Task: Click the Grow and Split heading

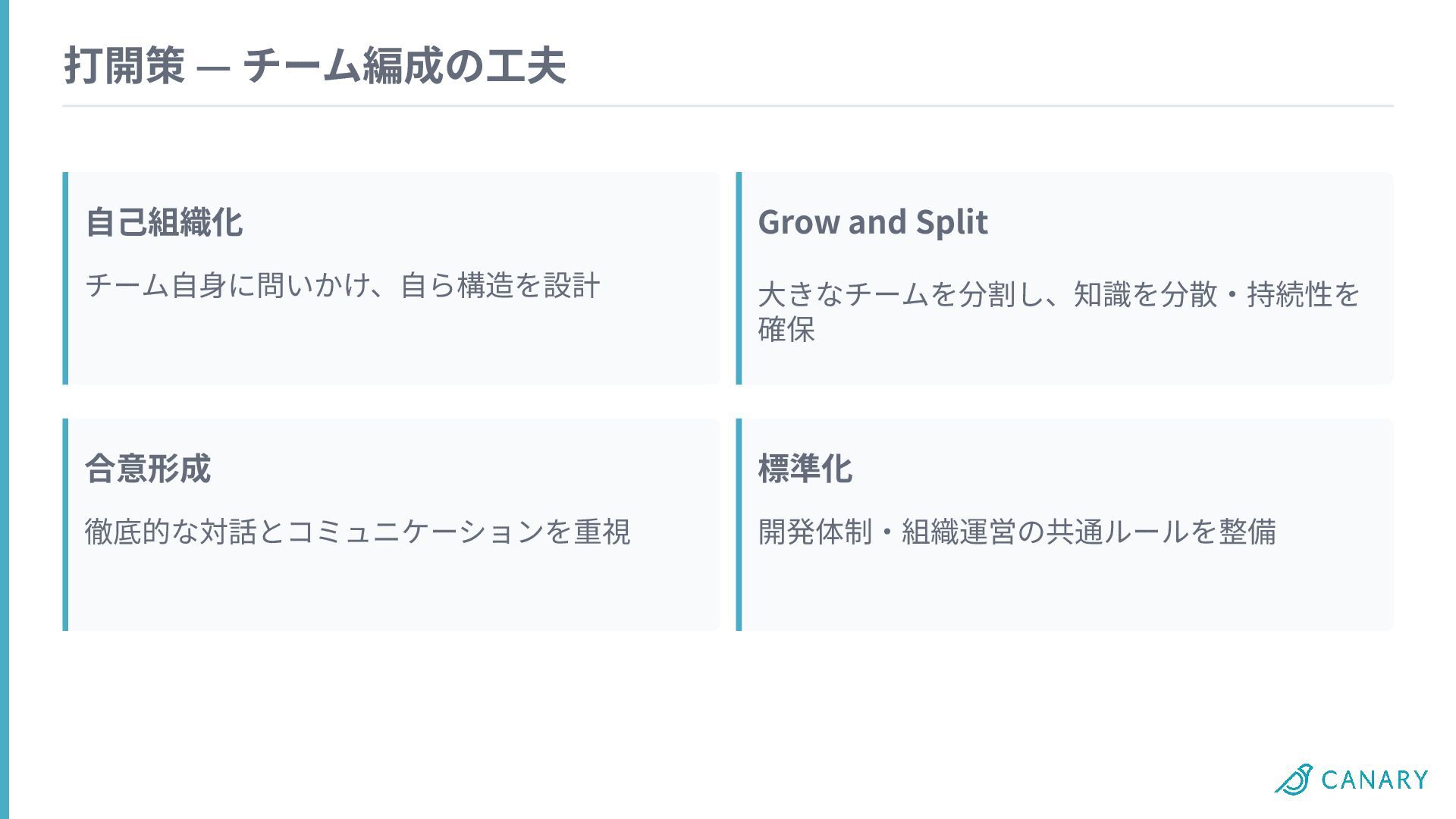Action: (873, 222)
